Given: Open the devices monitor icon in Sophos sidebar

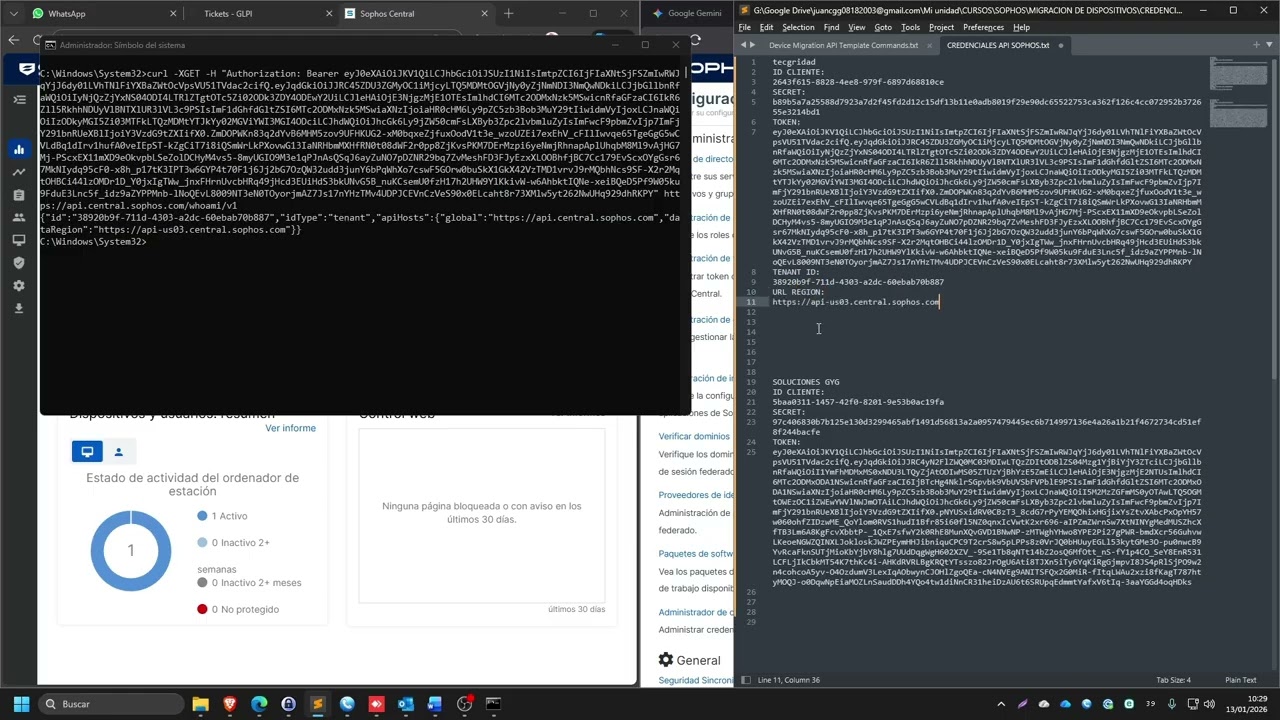Looking at the screenshot, I should 19,240.
